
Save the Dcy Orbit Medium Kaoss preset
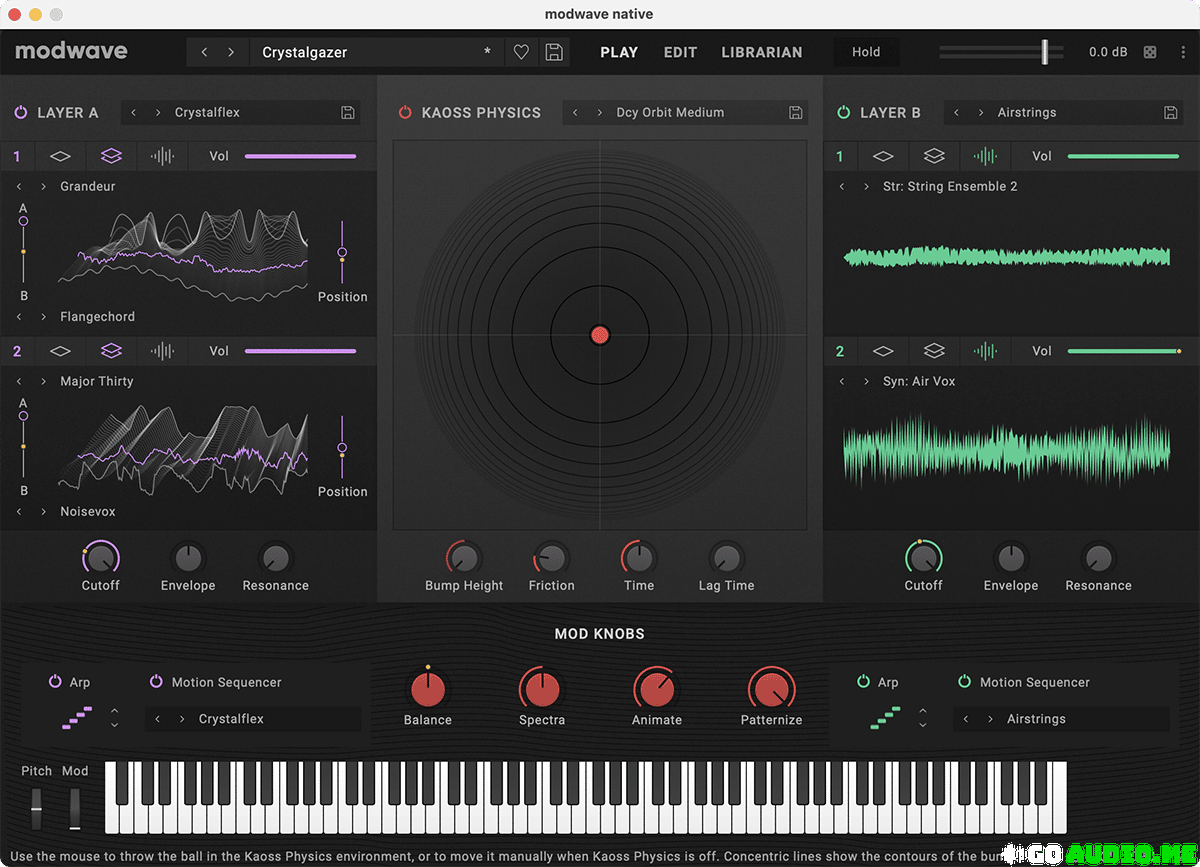(796, 113)
